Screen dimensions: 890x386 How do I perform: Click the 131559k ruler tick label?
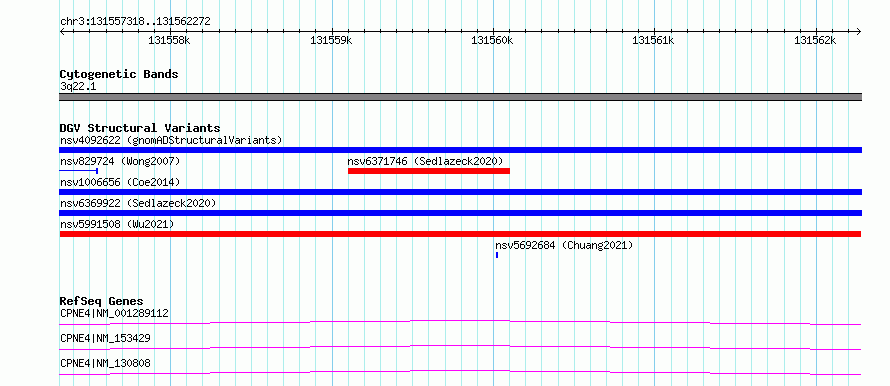coord(331,41)
